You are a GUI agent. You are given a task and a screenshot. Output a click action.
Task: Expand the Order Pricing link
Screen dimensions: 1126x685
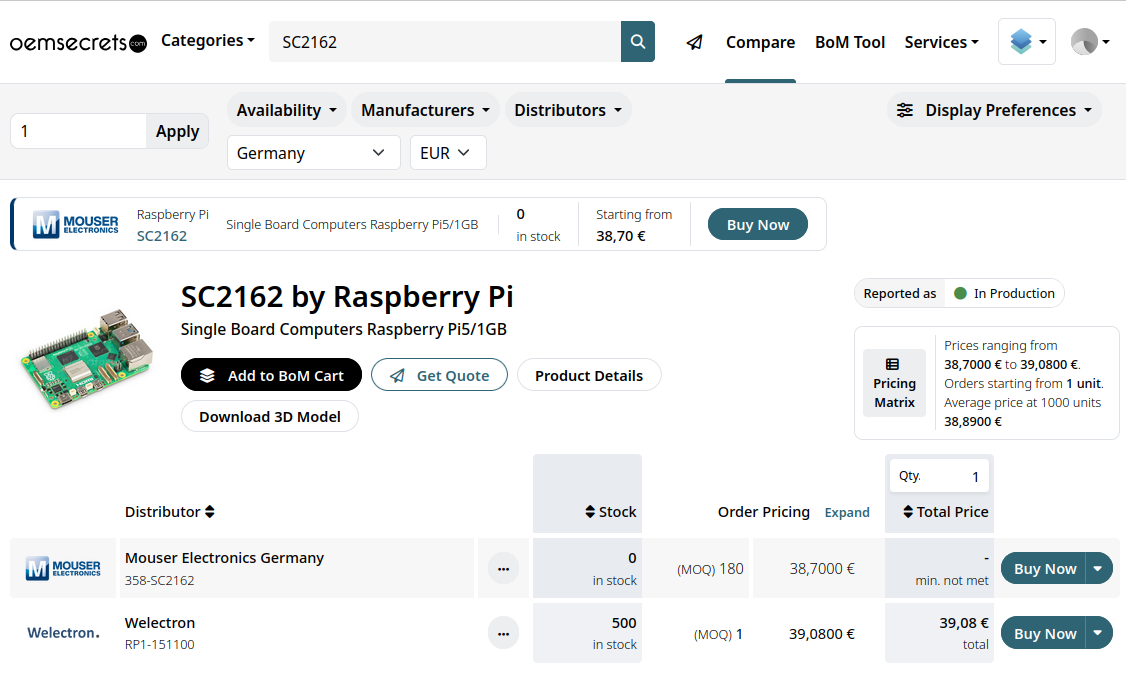click(x=846, y=512)
